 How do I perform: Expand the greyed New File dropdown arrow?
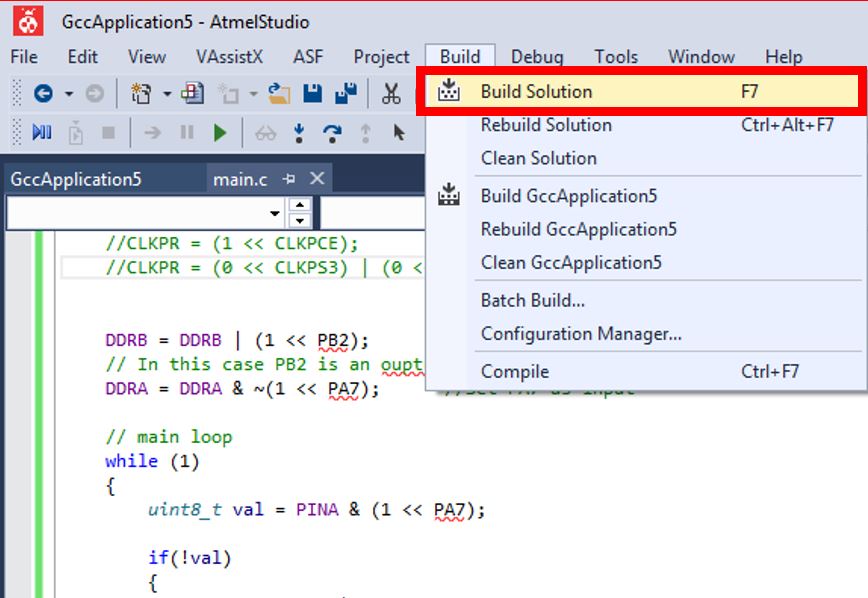[254, 94]
